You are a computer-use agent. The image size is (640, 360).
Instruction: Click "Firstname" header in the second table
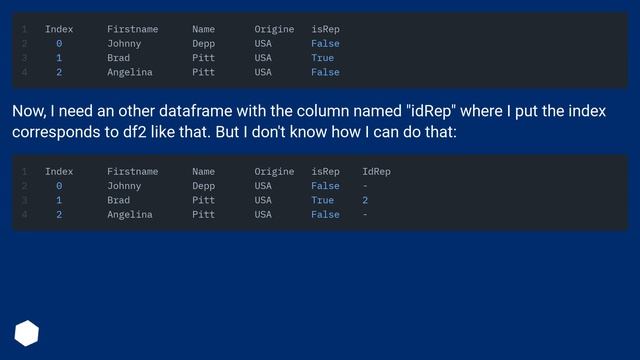click(x=133, y=172)
